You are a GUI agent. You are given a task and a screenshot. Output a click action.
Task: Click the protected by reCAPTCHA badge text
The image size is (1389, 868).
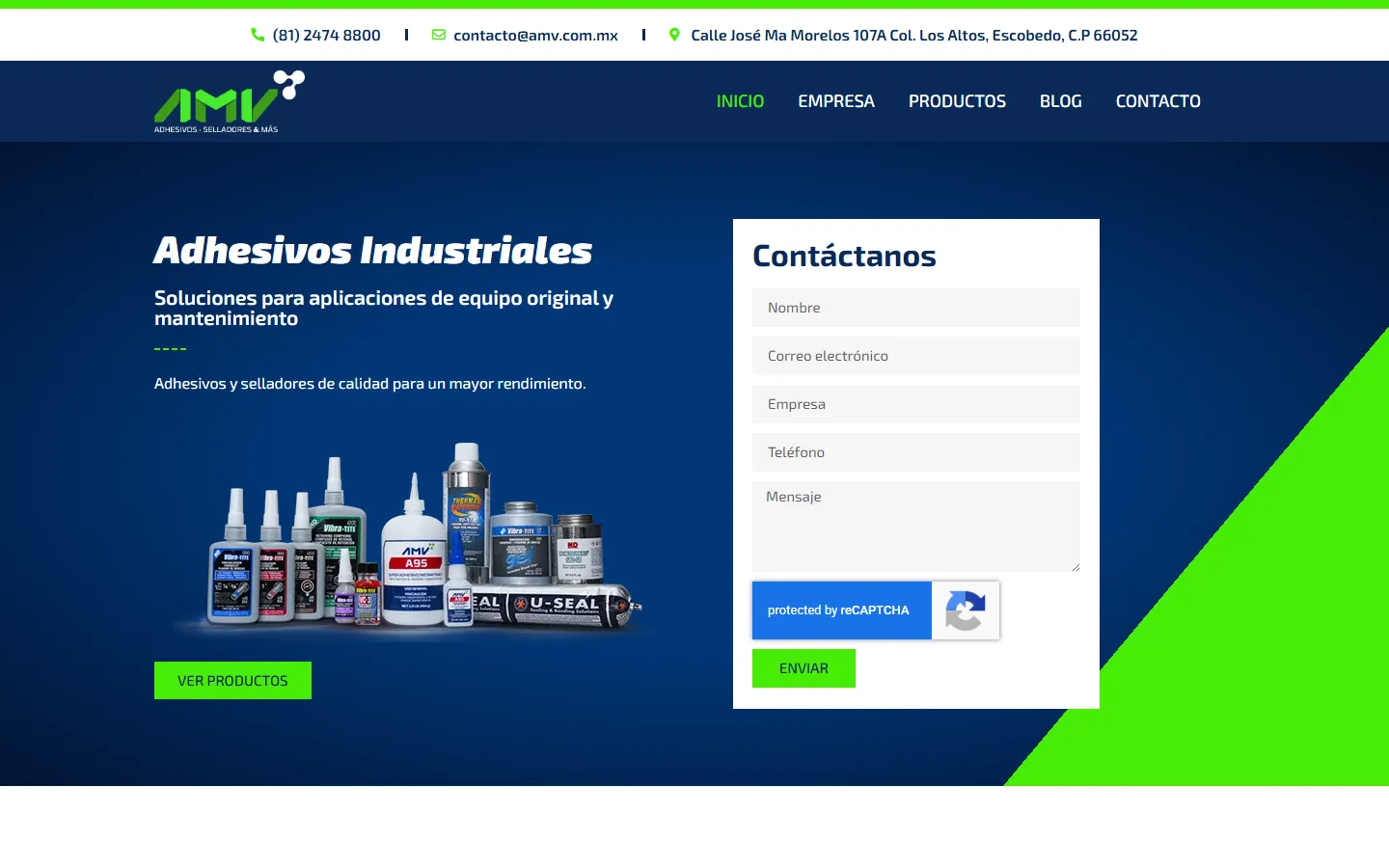pyautogui.click(x=838, y=610)
